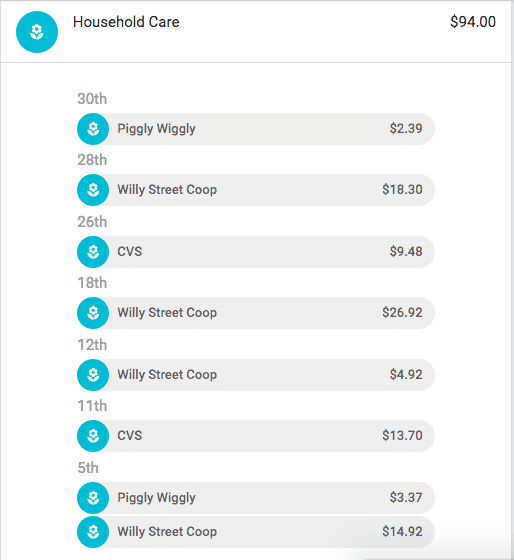Click the icon beside Willy Street Coop $14.92
Image resolution: width=514 pixels, height=560 pixels.
(93, 532)
